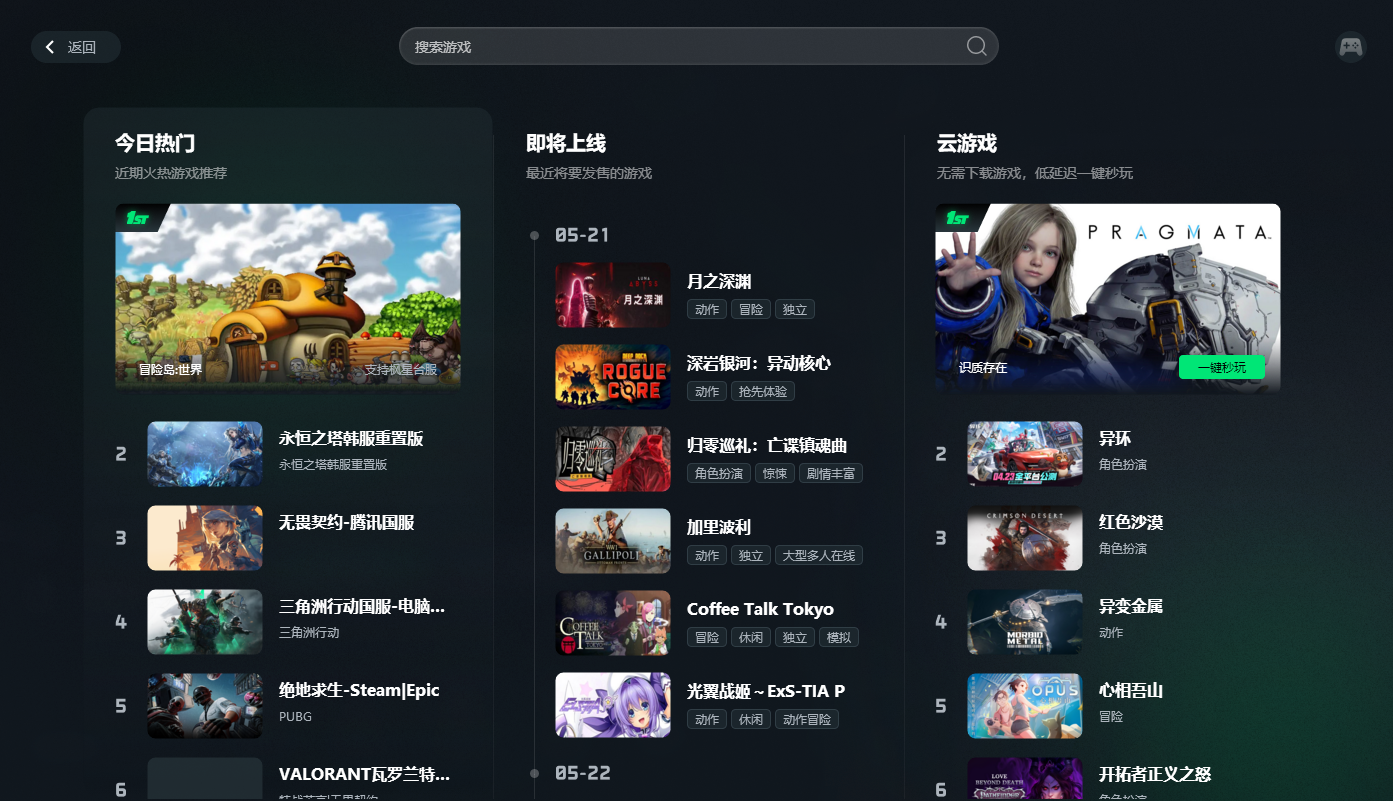1393x801 pixels.
Task: Click the 模拟 tag
Action: [839, 638]
